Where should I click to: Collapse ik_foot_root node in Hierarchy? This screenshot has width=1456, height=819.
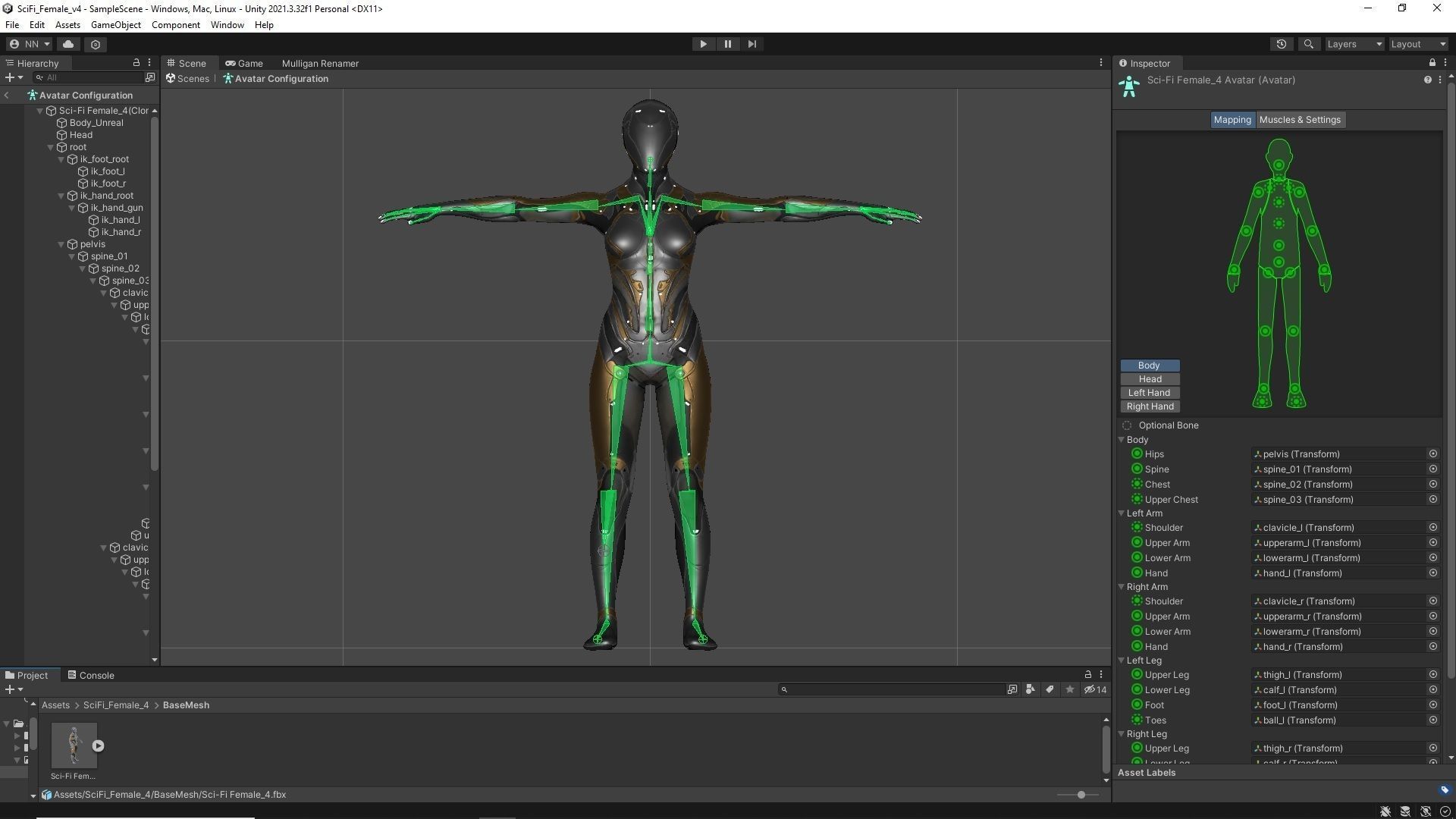61,159
